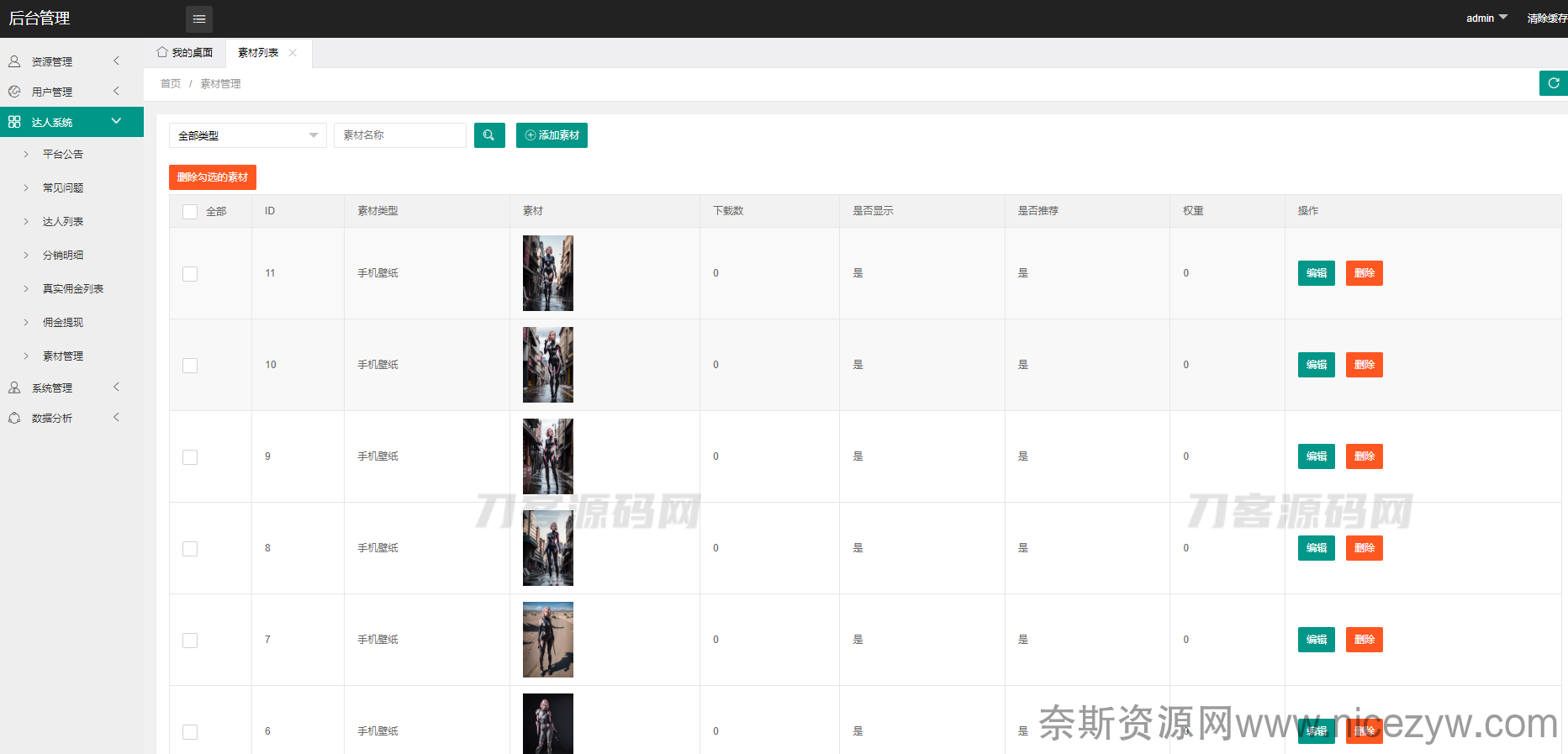The width and height of the screenshot is (1568, 754).
Task: Open 分销明细 in the sidebar
Action: [63, 256]
